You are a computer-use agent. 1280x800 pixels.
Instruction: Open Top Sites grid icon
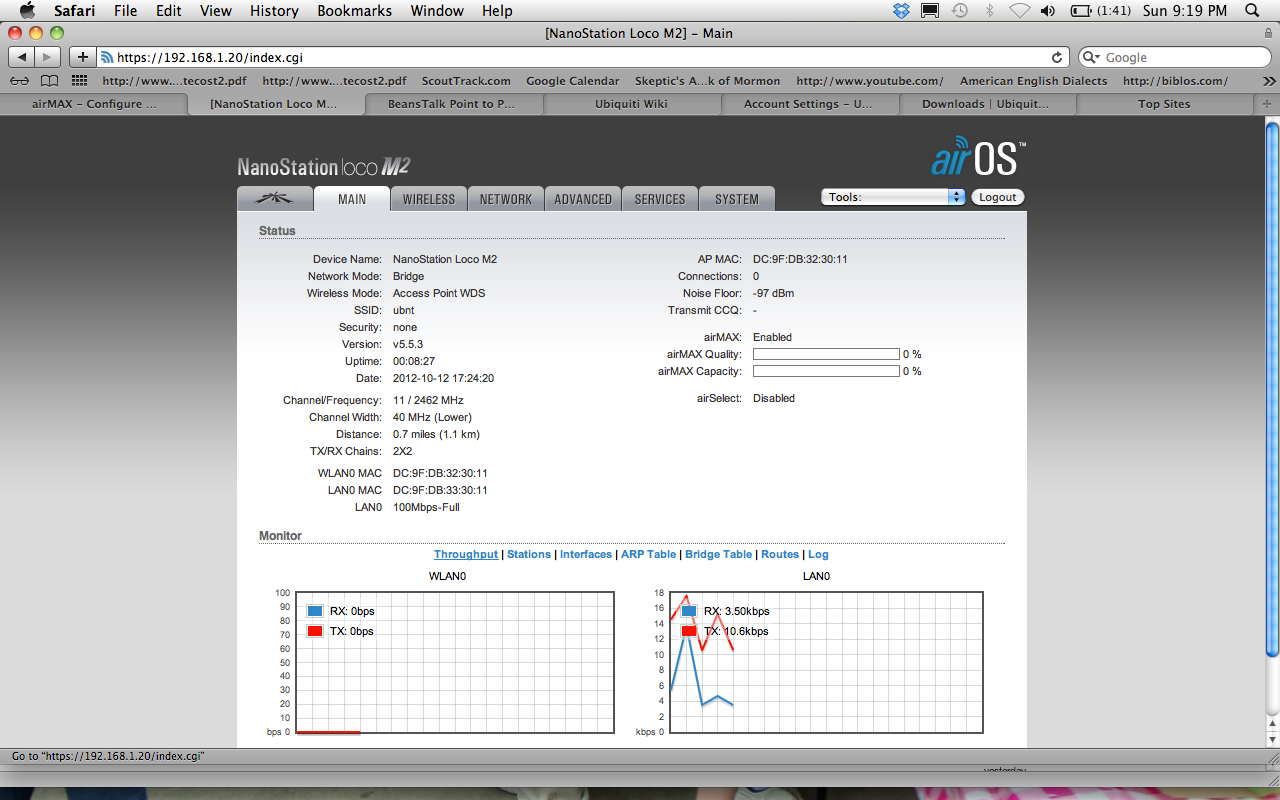click(x=80, y=81)
